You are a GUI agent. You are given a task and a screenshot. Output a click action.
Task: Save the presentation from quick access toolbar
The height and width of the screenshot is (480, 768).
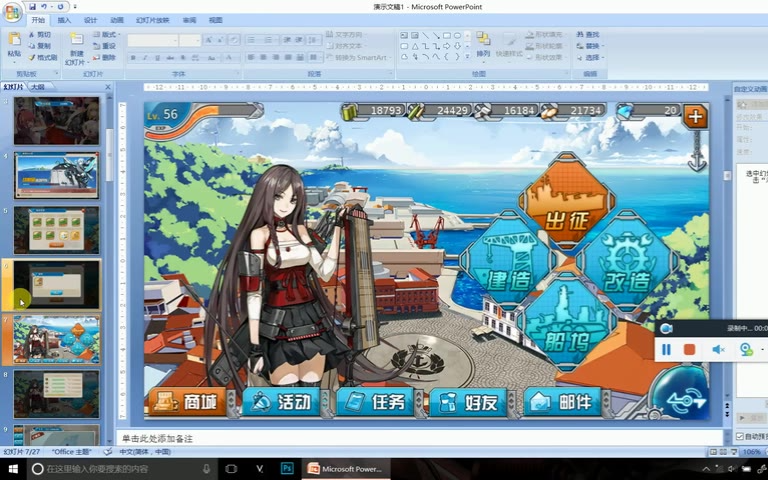32,7
